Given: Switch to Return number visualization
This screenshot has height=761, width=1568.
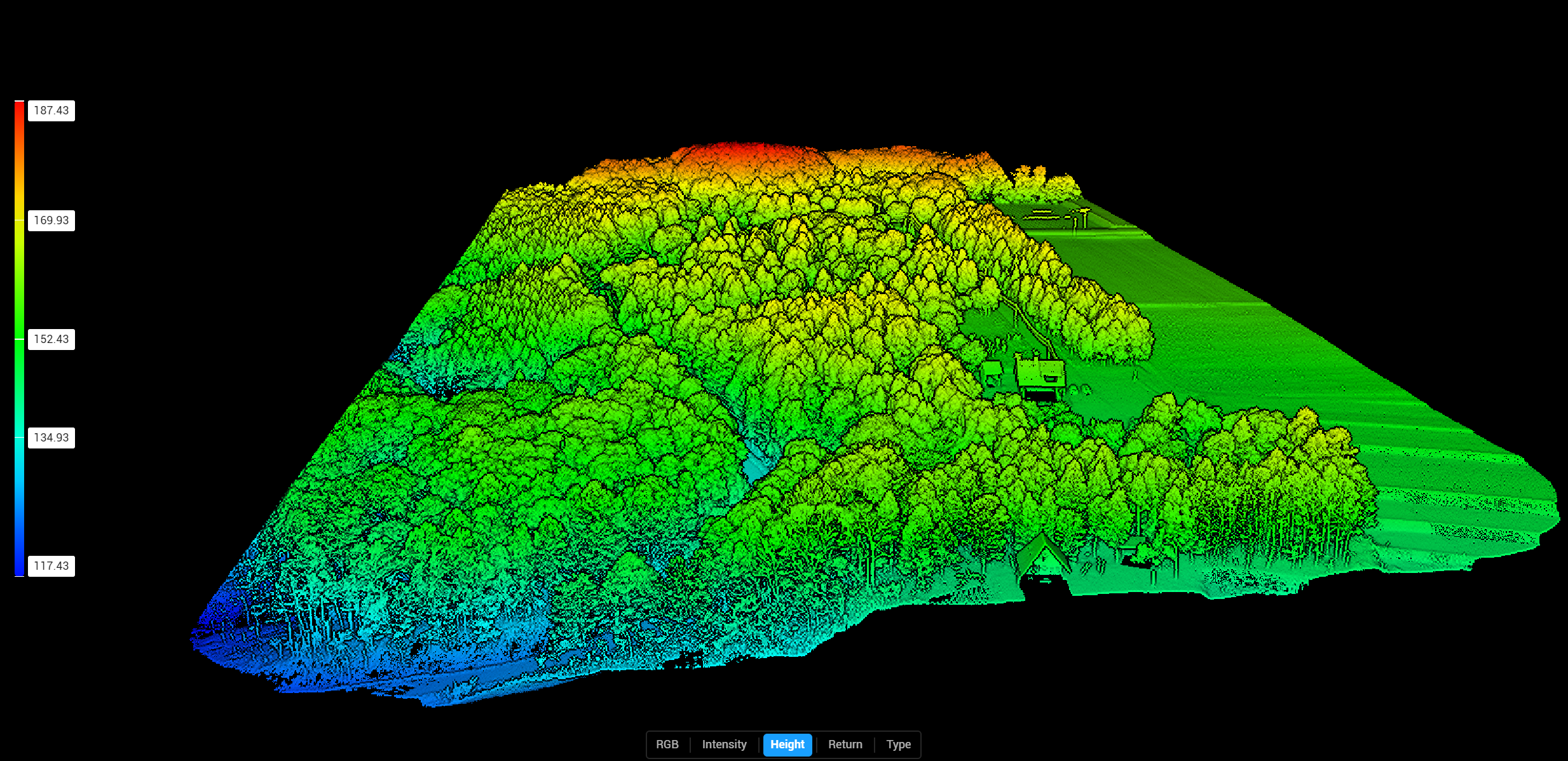Looking at the screenshot, I should click(x=845, y=744).
